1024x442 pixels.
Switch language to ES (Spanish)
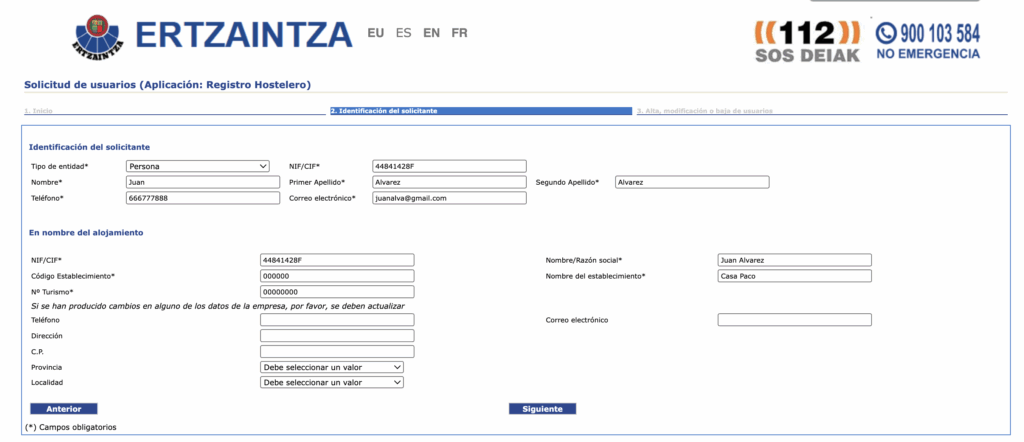(403, 33)
